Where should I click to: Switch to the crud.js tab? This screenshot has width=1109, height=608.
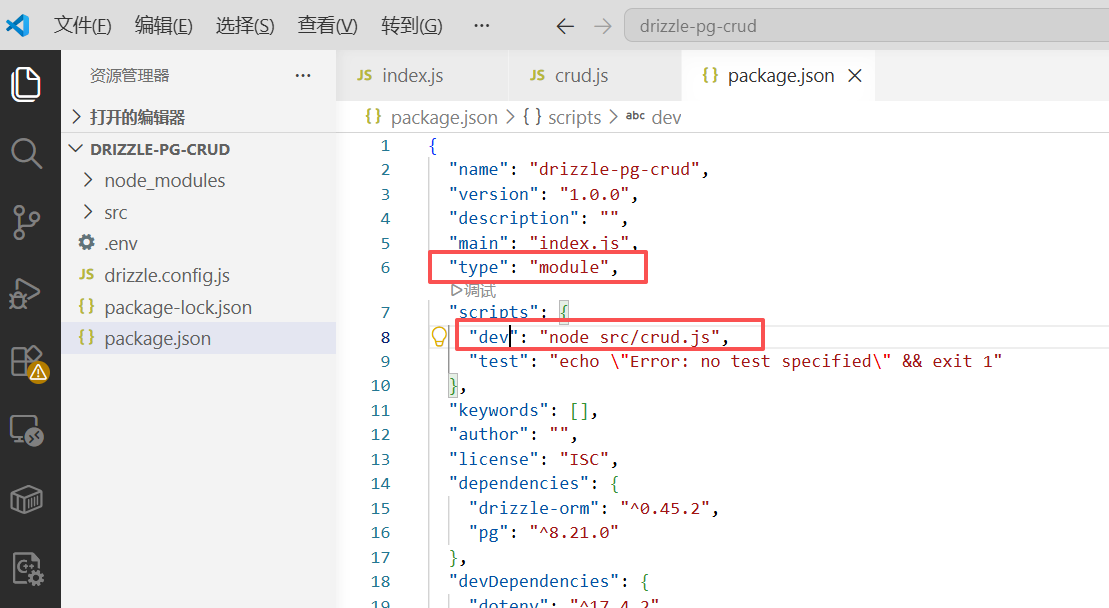[x=595, y=76]
